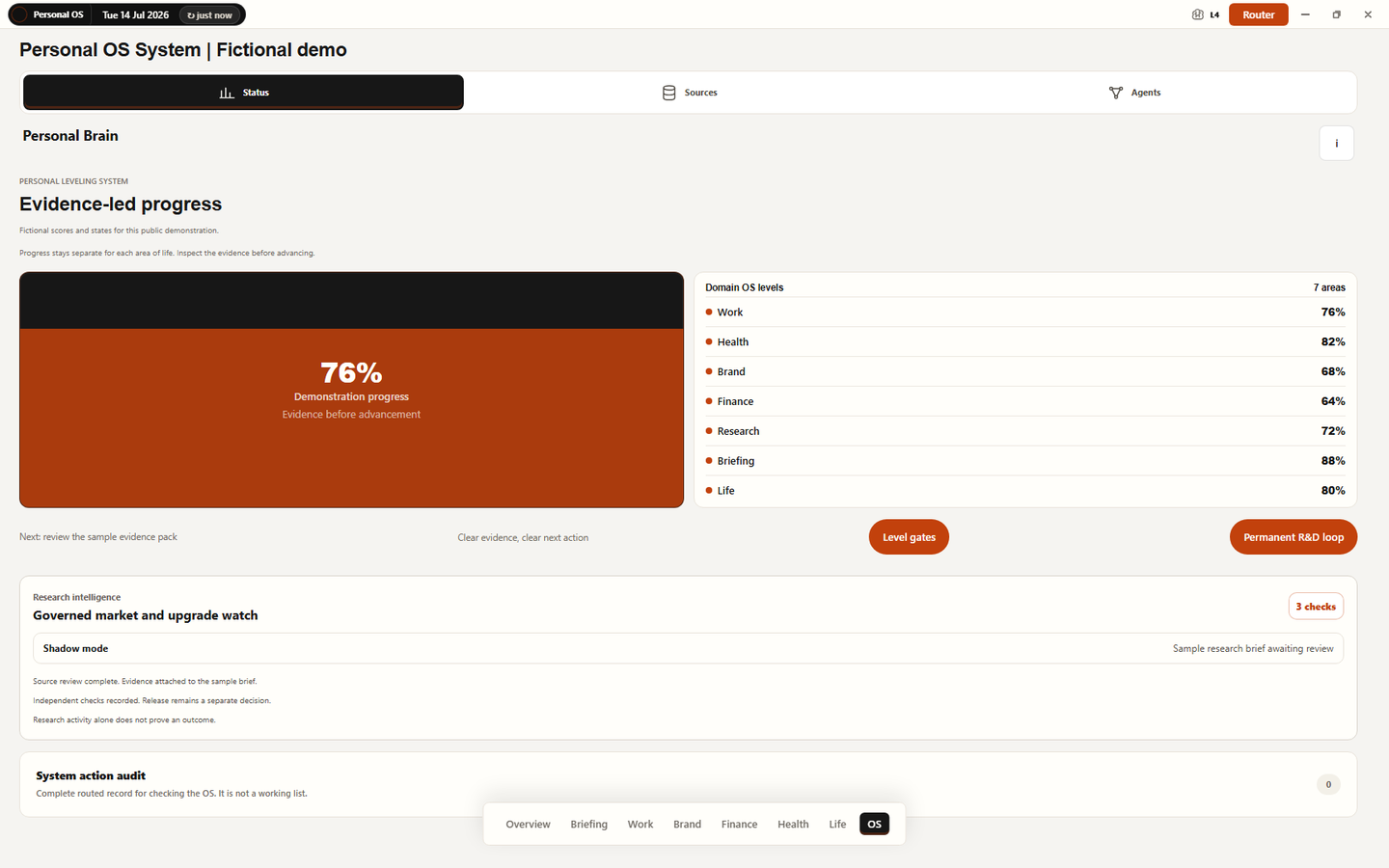Click the Shadow mode row
Screen dimensions: 1389x868
pos(688,648)
